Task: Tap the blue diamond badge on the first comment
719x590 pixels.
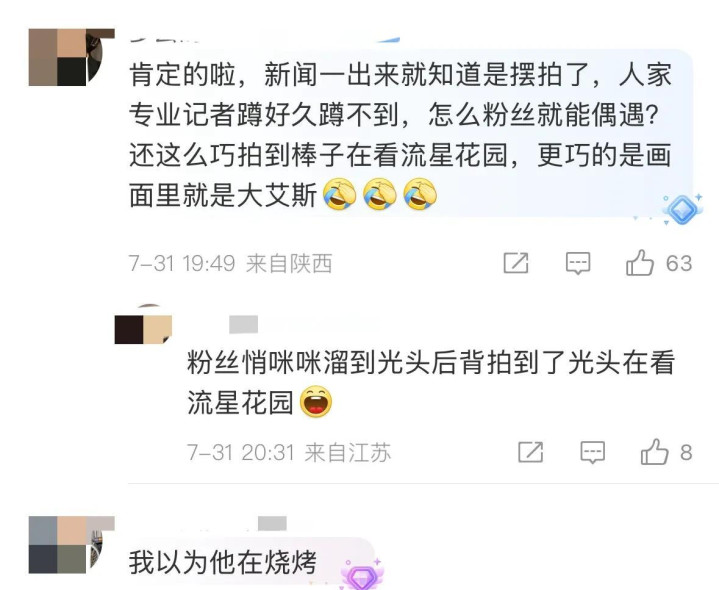Action: coord(682,210)
